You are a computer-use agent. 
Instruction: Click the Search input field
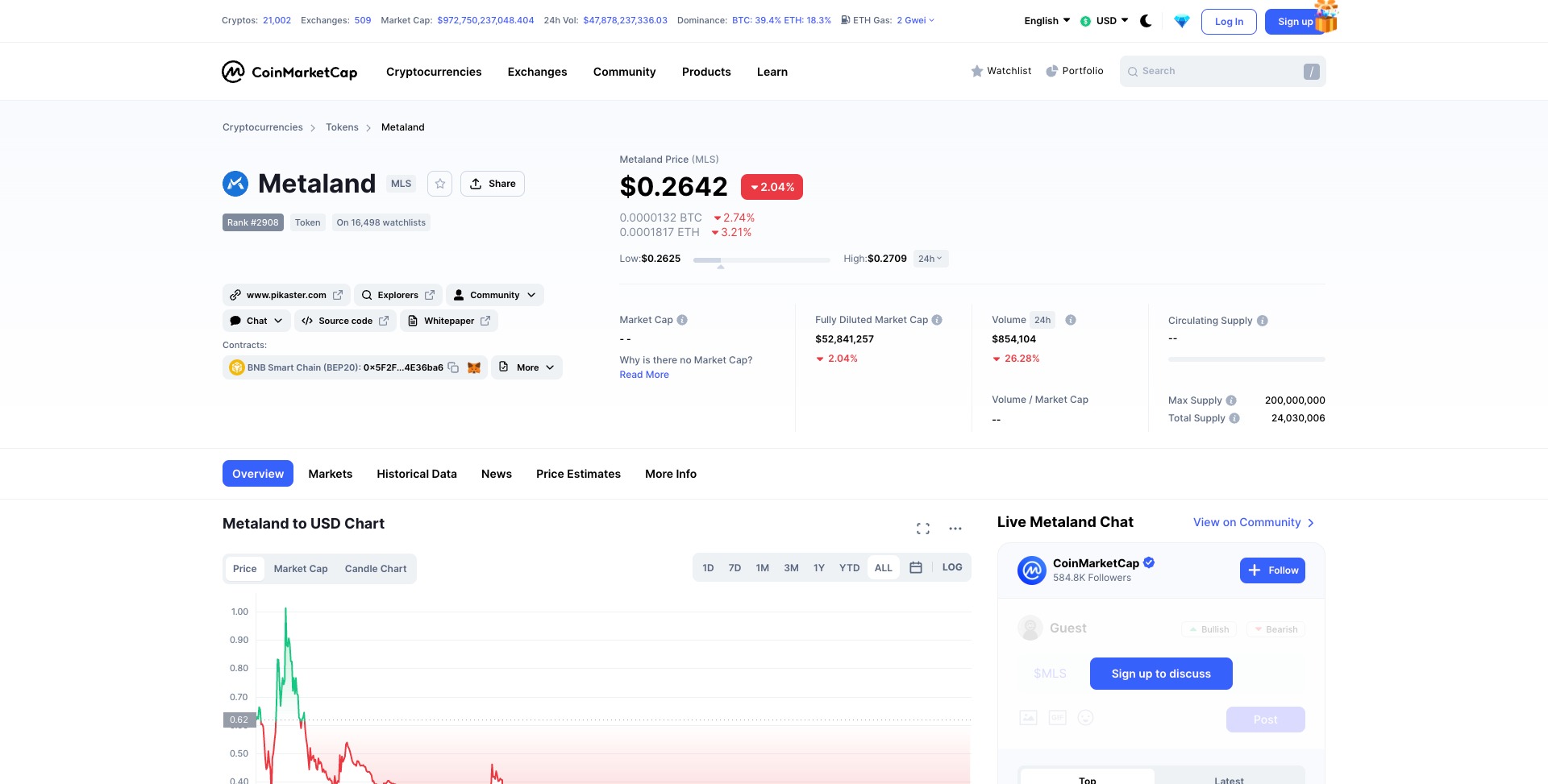coord(1222,72)
